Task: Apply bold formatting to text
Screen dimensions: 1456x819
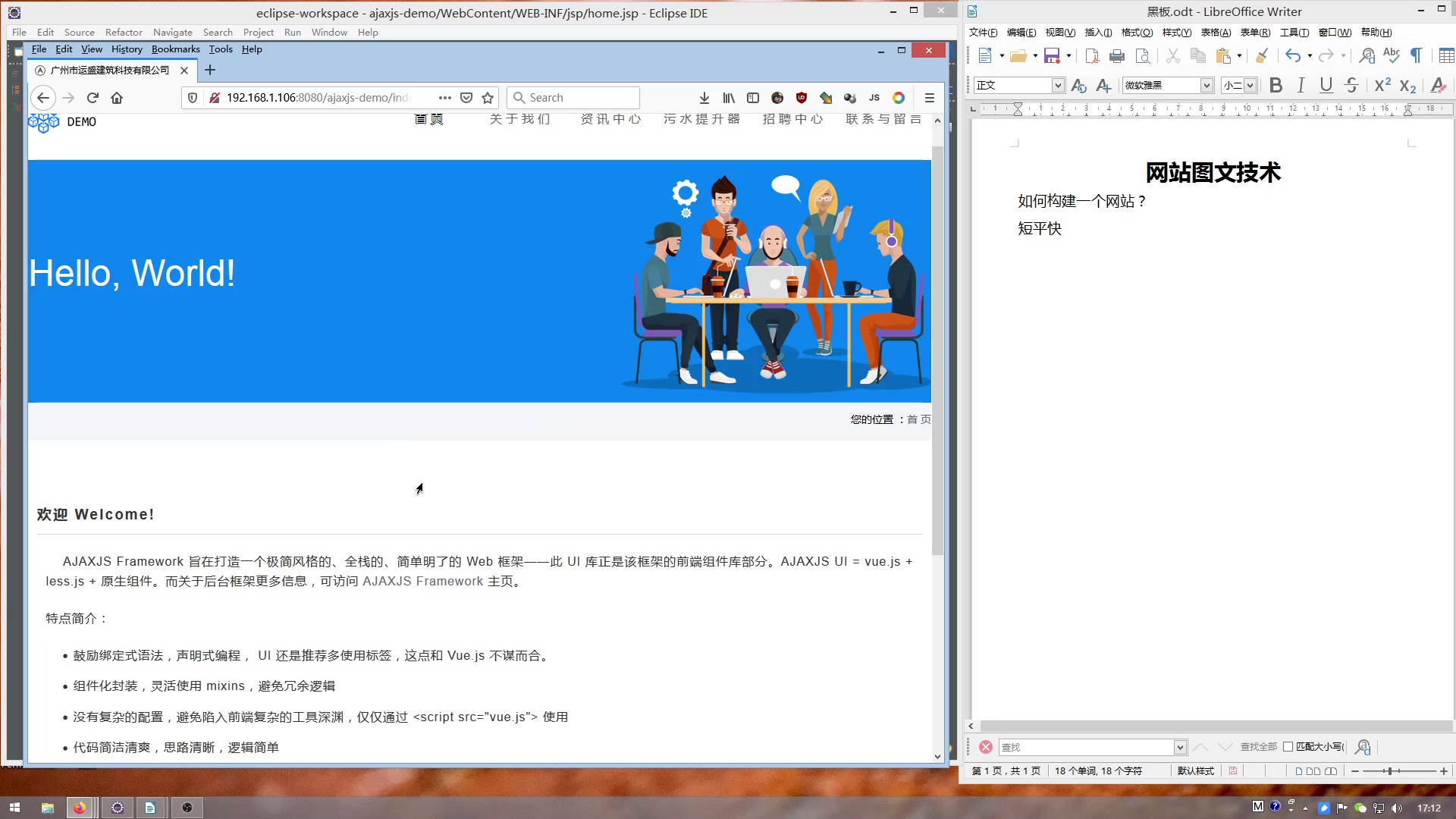Action: pyautogui.click(x=1276, y=85)
